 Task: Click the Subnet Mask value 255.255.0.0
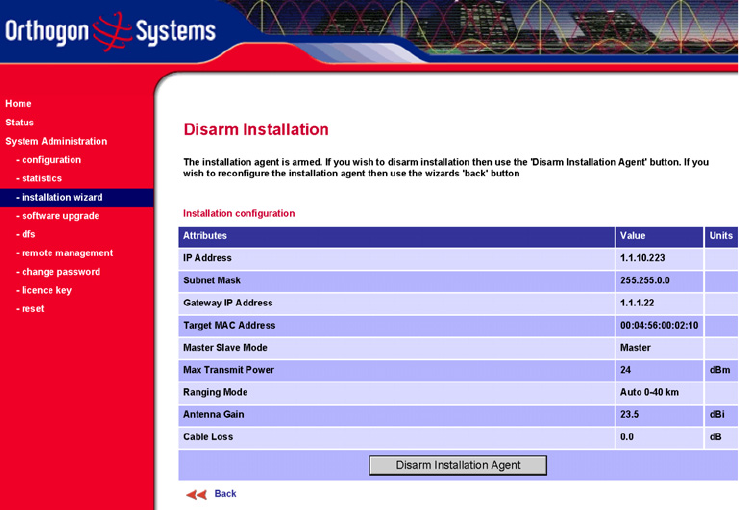[x=645, y=280]
